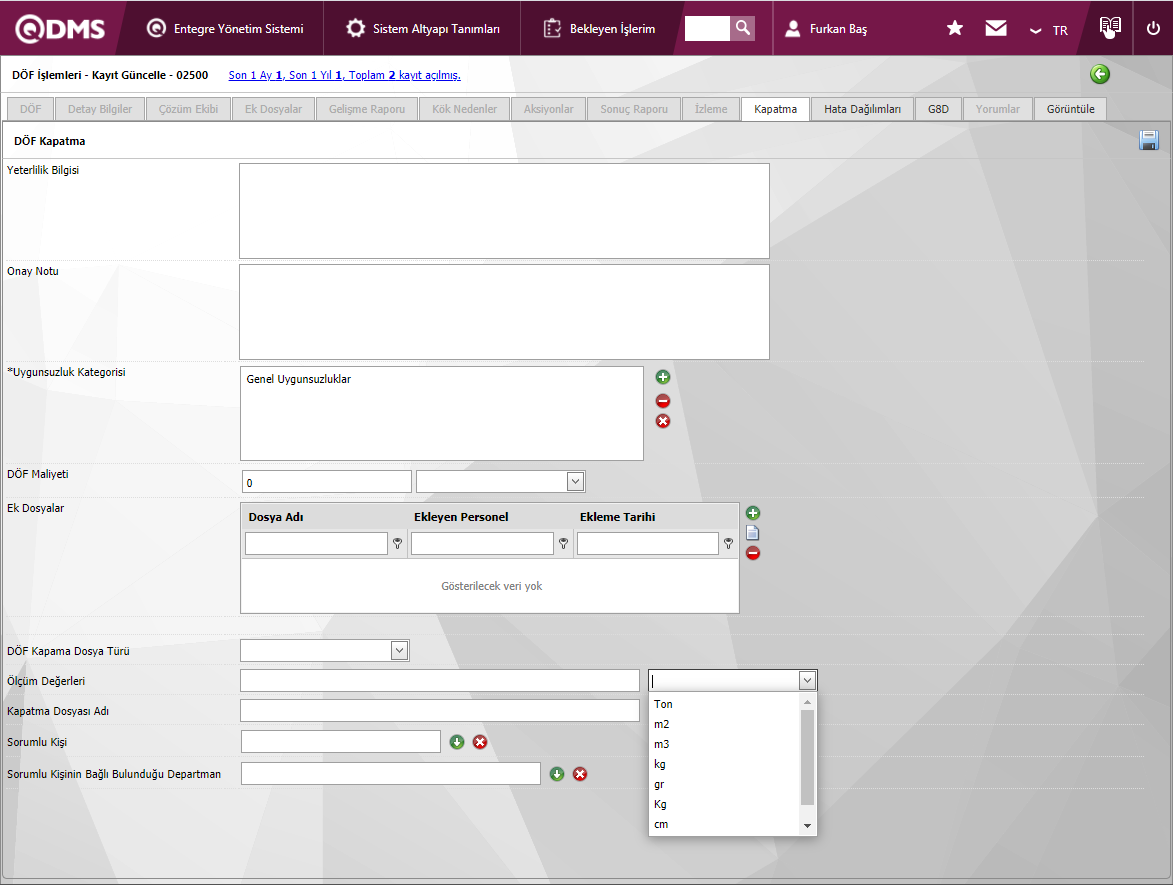Switch to the Hata Dağılımları tab

tap(863, 109)
